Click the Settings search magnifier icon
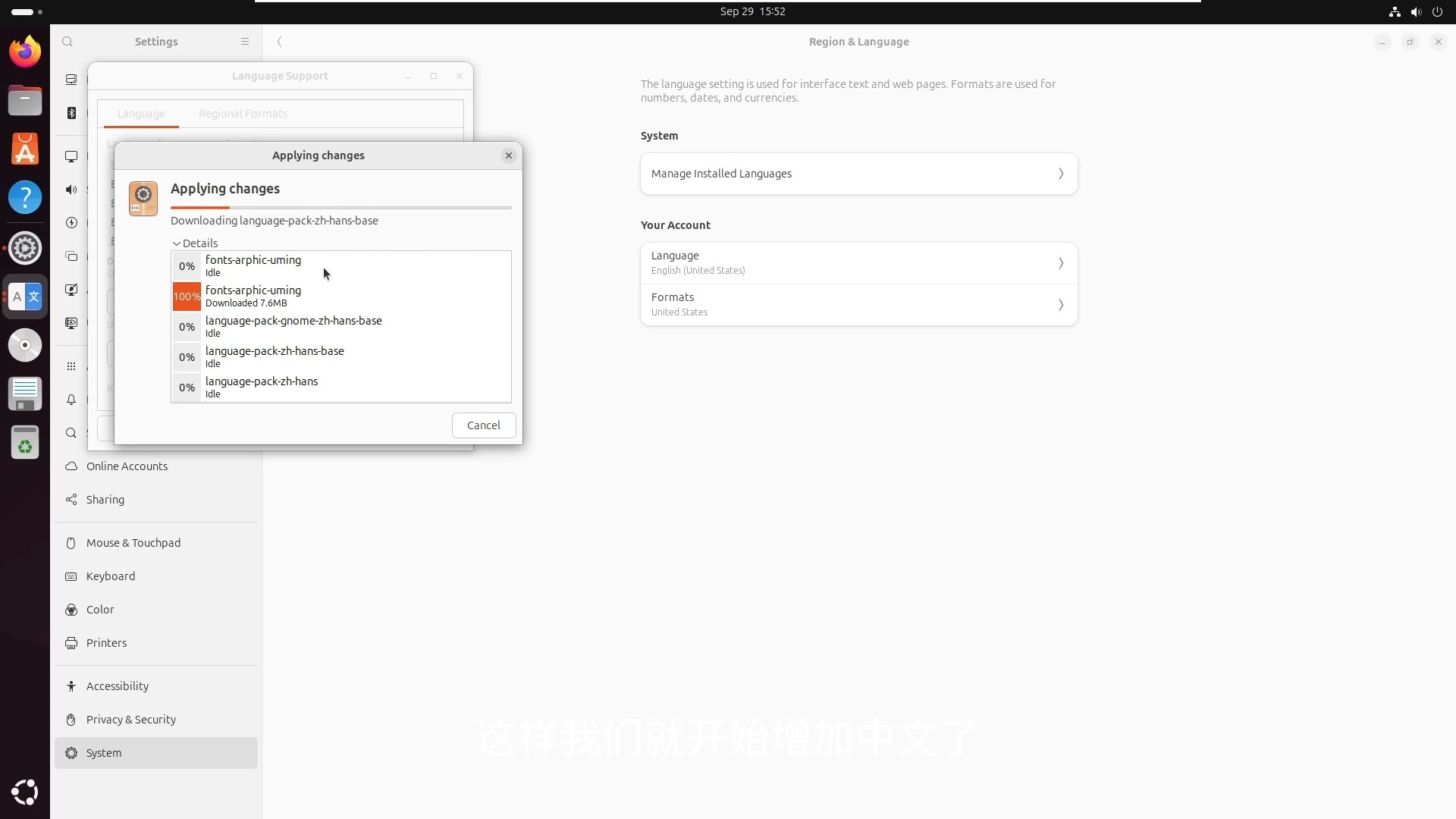 coord(67,42)
